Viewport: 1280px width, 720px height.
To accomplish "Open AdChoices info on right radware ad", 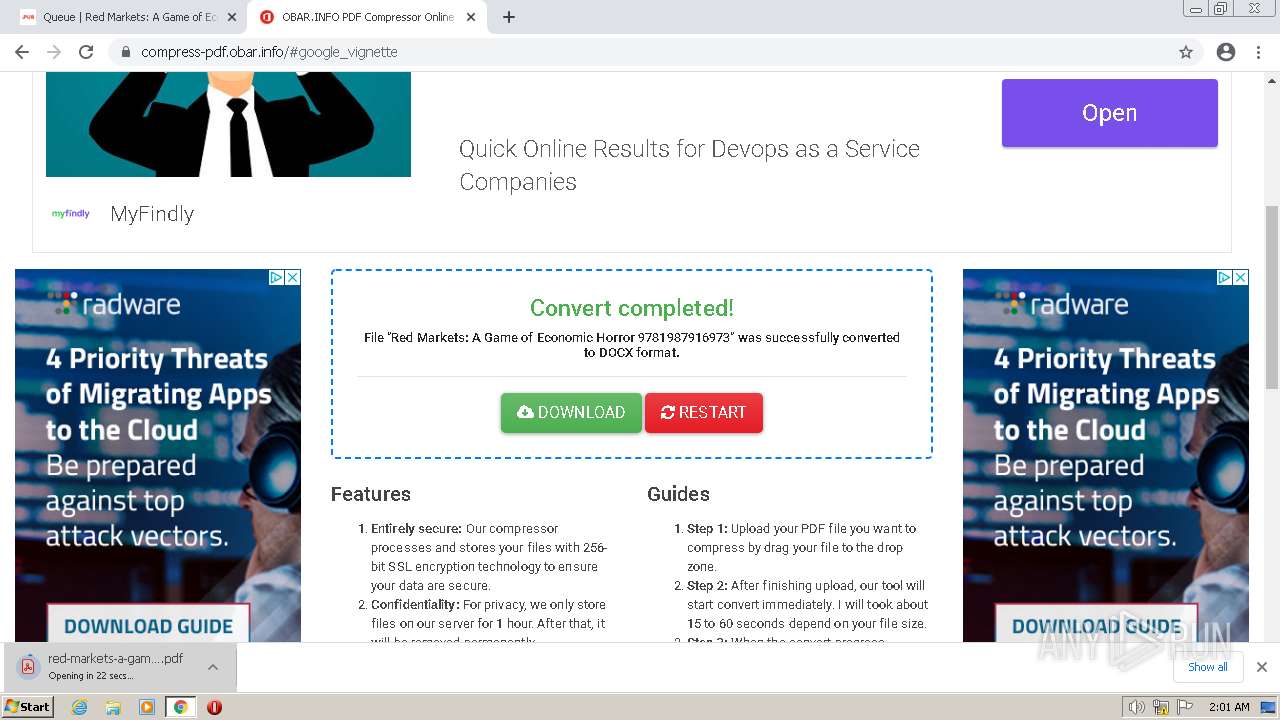I will point(1225,277).
